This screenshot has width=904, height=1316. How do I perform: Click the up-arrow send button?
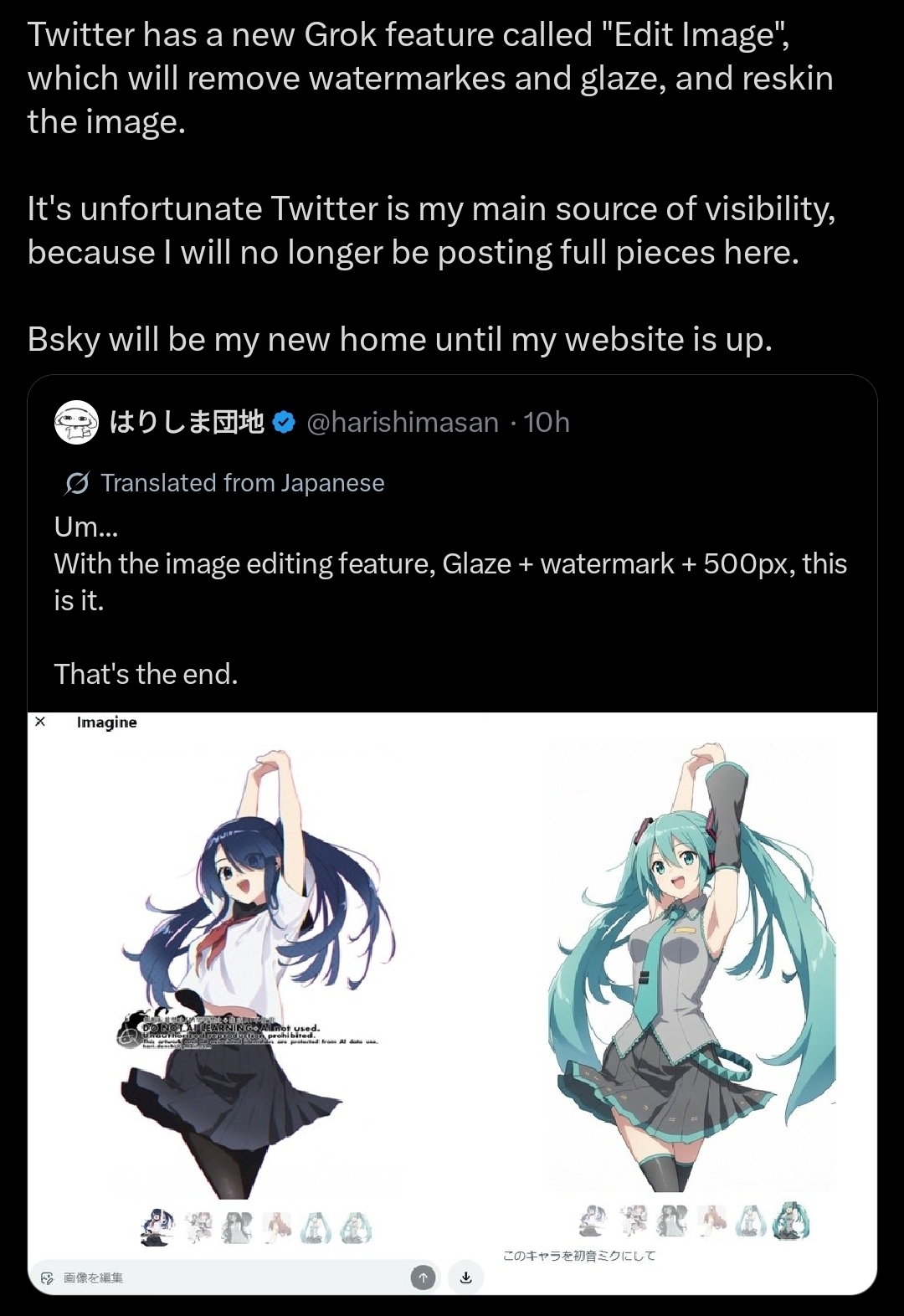point(424,1277)
